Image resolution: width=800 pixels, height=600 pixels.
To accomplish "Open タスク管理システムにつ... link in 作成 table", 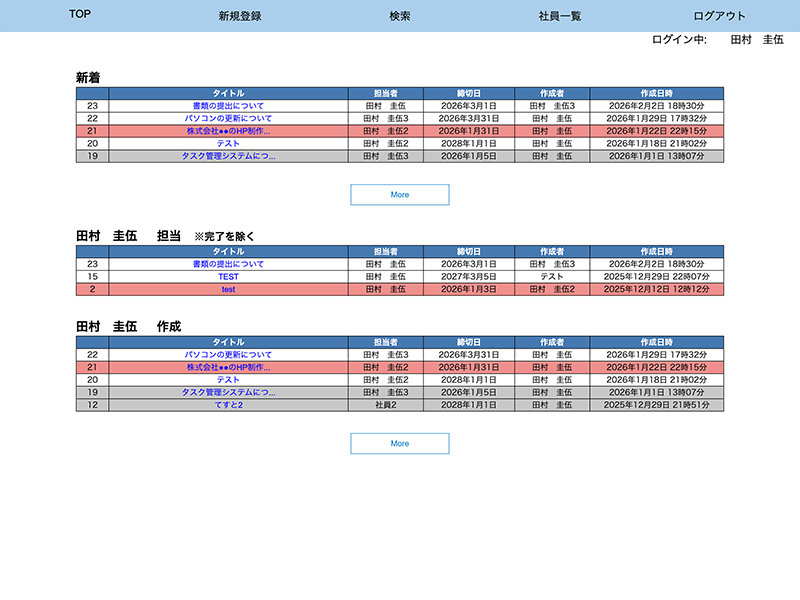I will (228, 393).
